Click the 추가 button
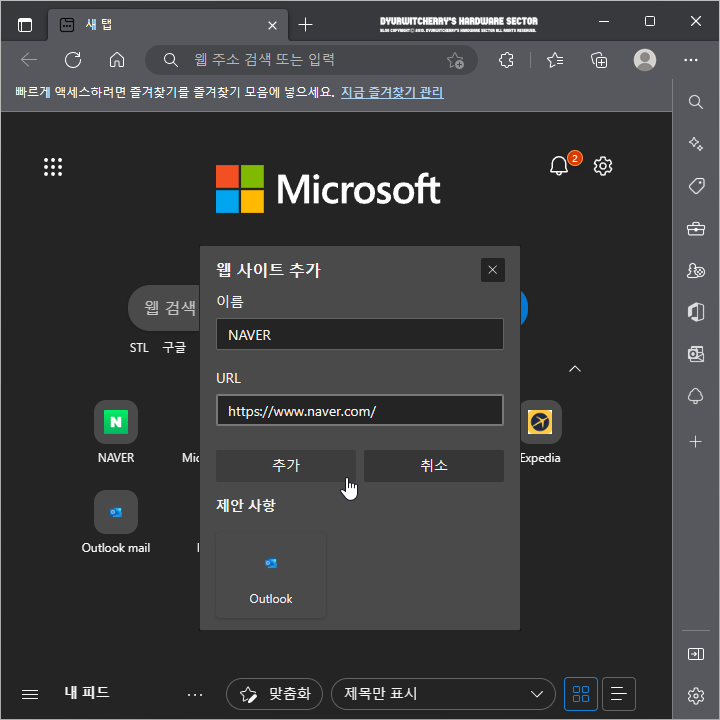Image resolution: width=720 pixels, height=720 pixels. pyautogui.click(x=286, y=466)
